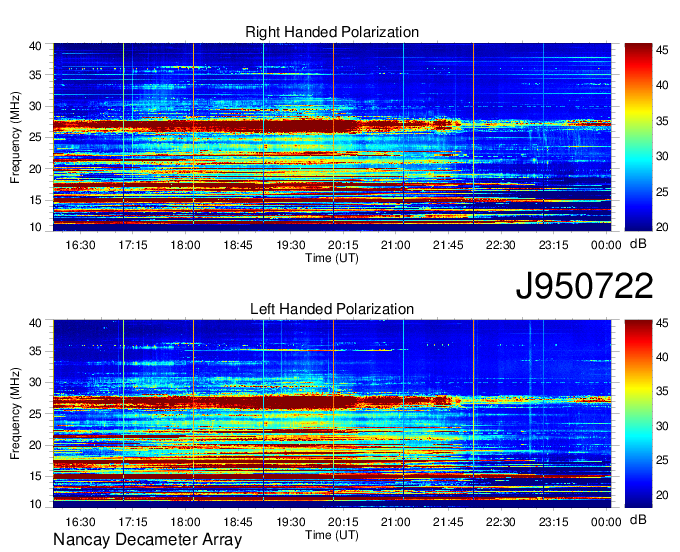Click the dB unit label beside Left Handed colorbar
This screenshot has height=552, width=680.
click(638, 520)
